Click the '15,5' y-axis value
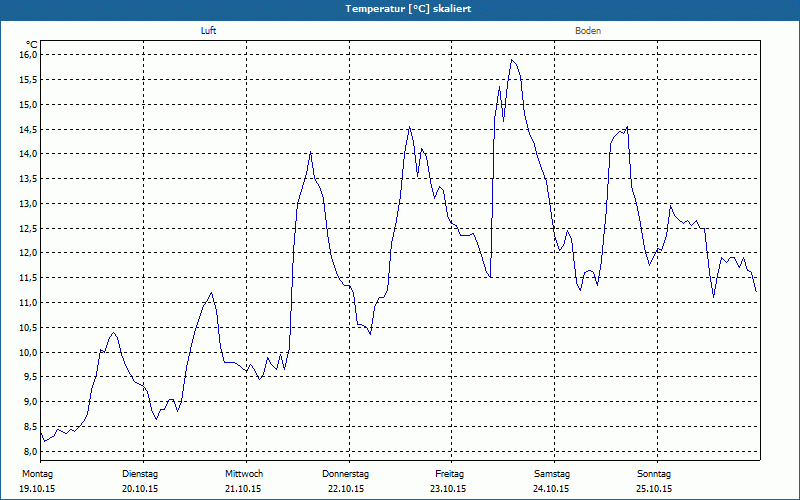The height and width of the screenshot is (500, 800). (x=29, y=80)
